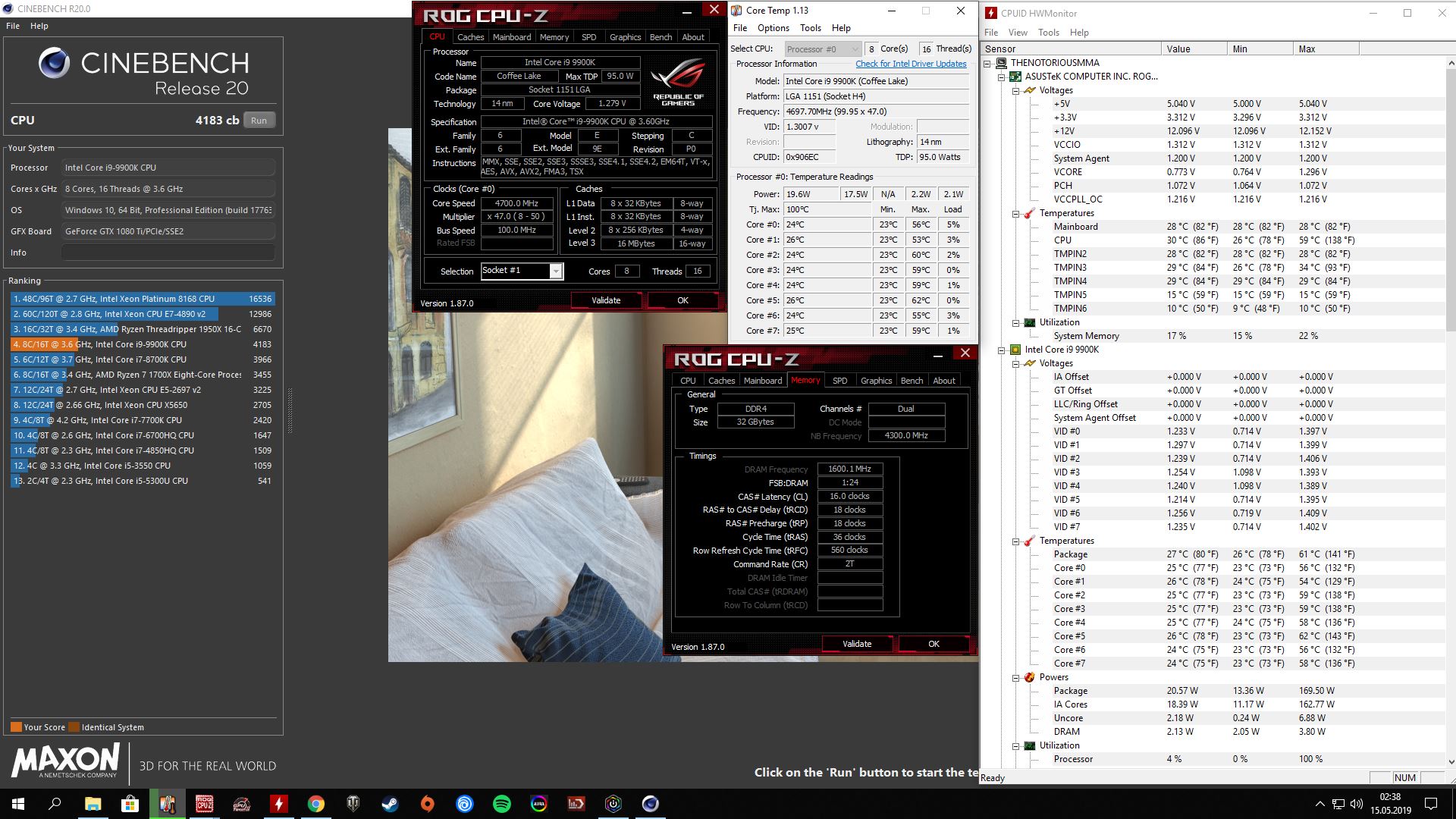Collapse the ASUSTeK Temperatures section
This screenshot has width=1456, height=819.
pyautogui.click(x=1015, y=213)
